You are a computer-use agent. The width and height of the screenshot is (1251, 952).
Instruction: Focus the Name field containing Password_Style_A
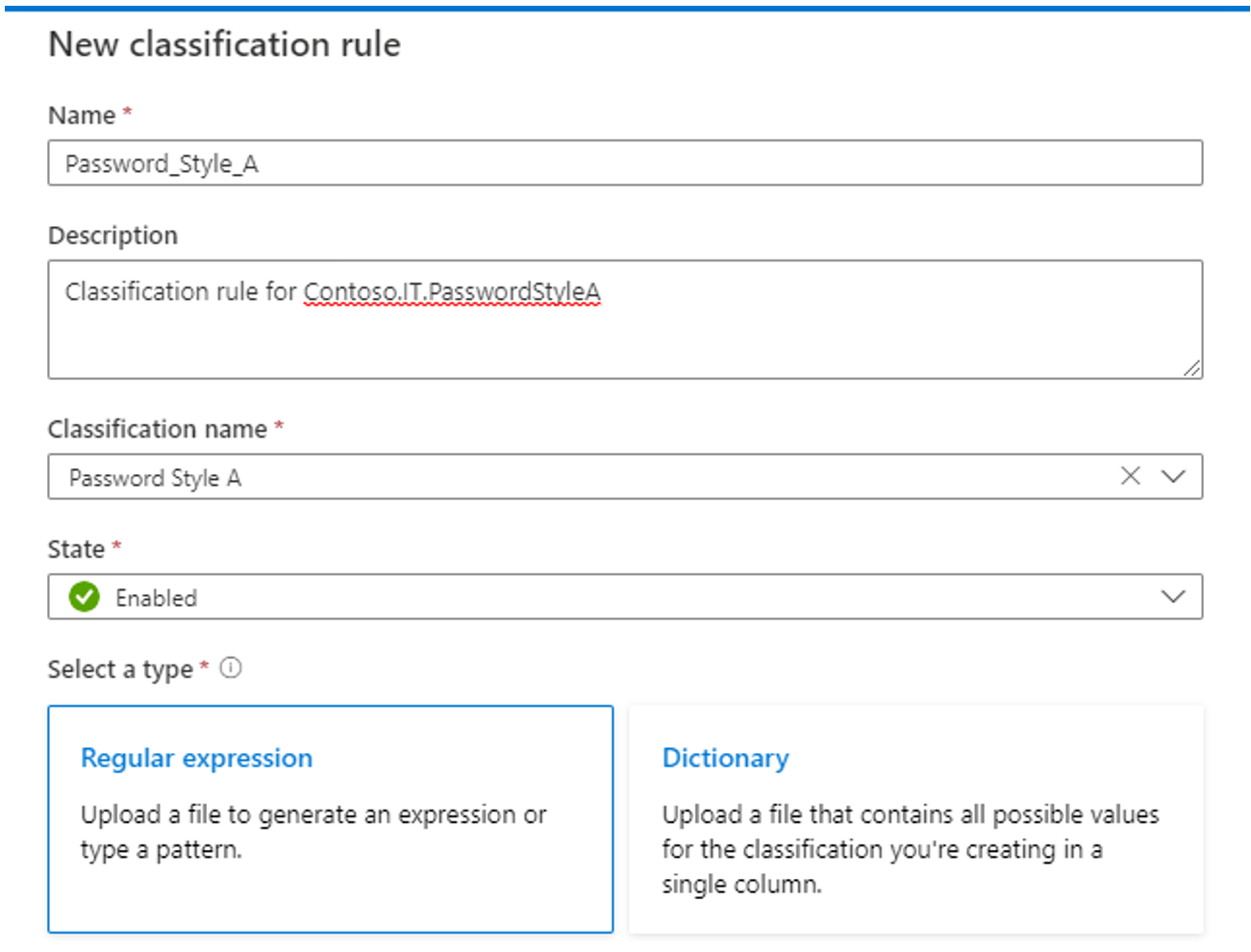click(x=625, y=163)
